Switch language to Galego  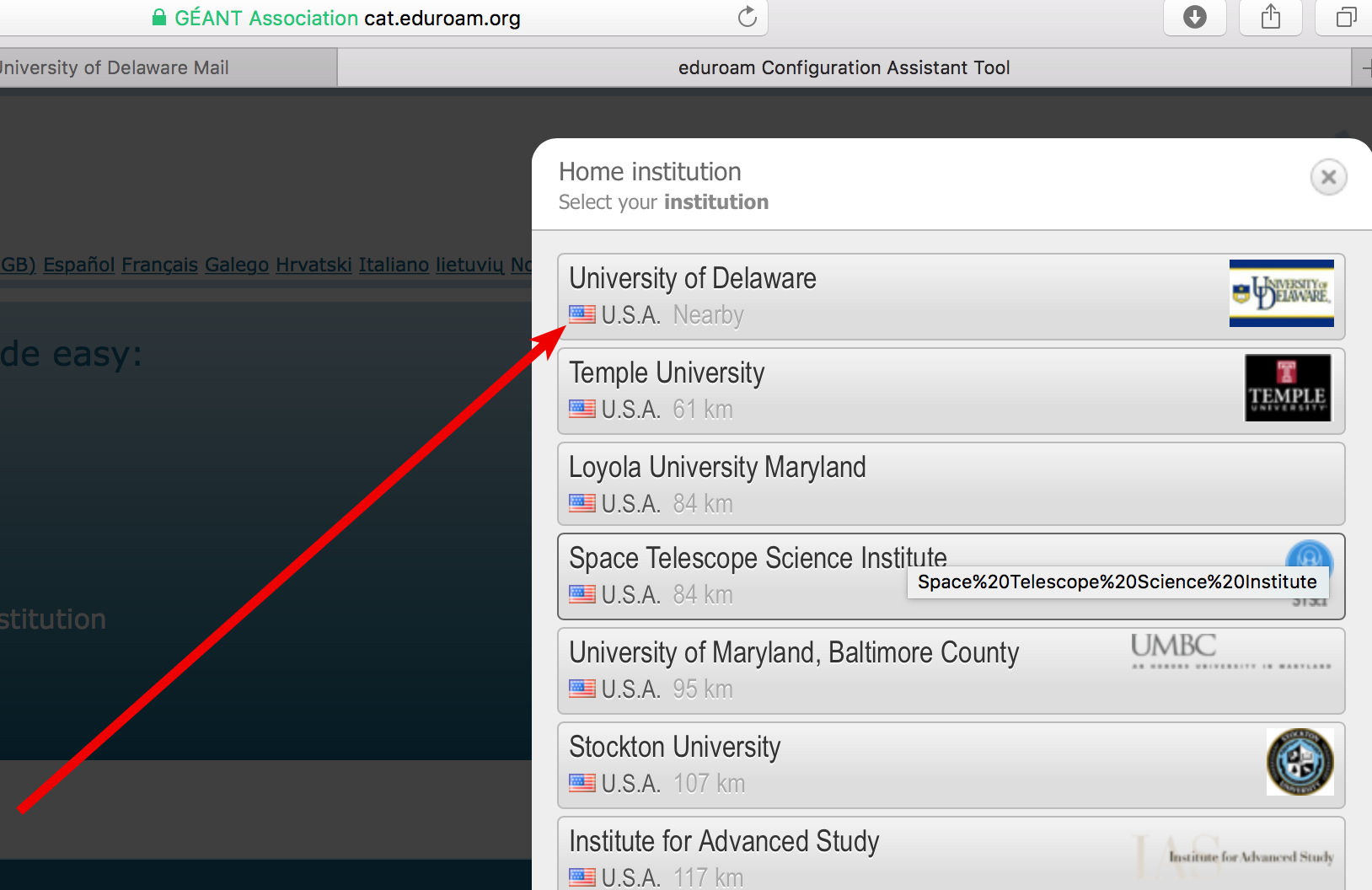click(237, 265)
